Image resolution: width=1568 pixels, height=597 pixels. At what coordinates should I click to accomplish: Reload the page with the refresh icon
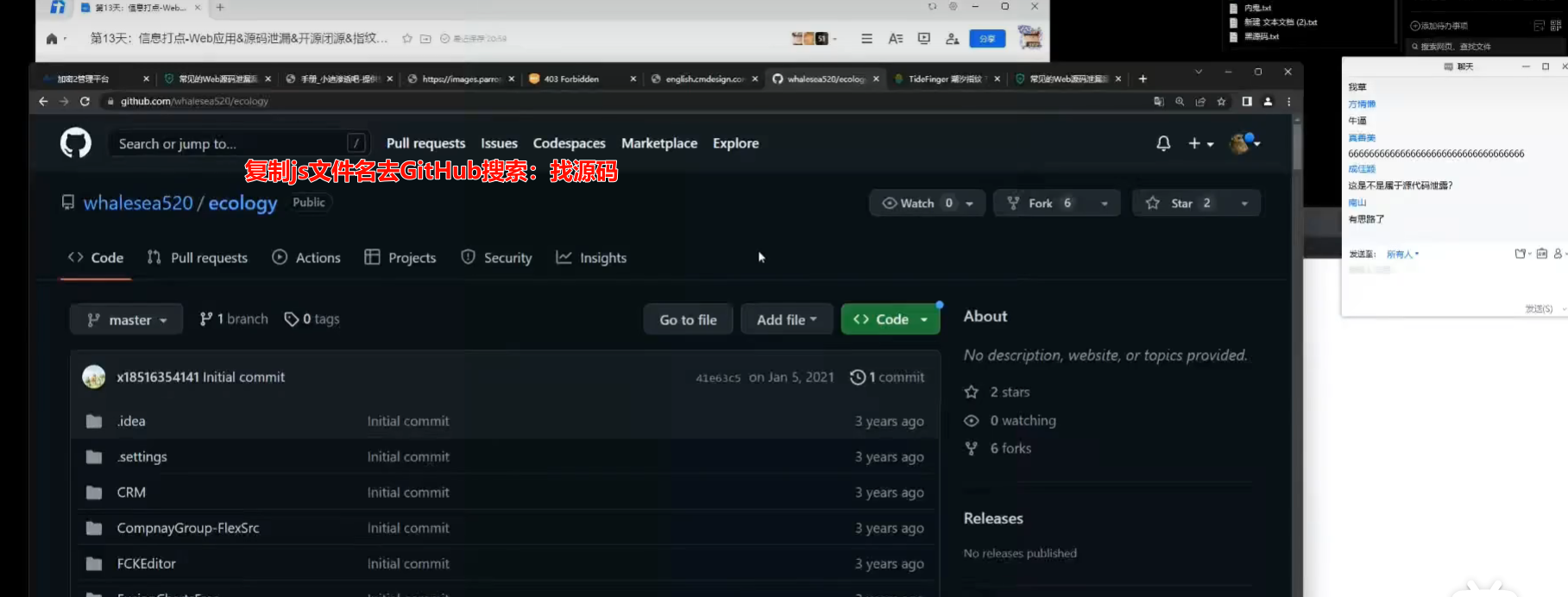click(85, 101)
